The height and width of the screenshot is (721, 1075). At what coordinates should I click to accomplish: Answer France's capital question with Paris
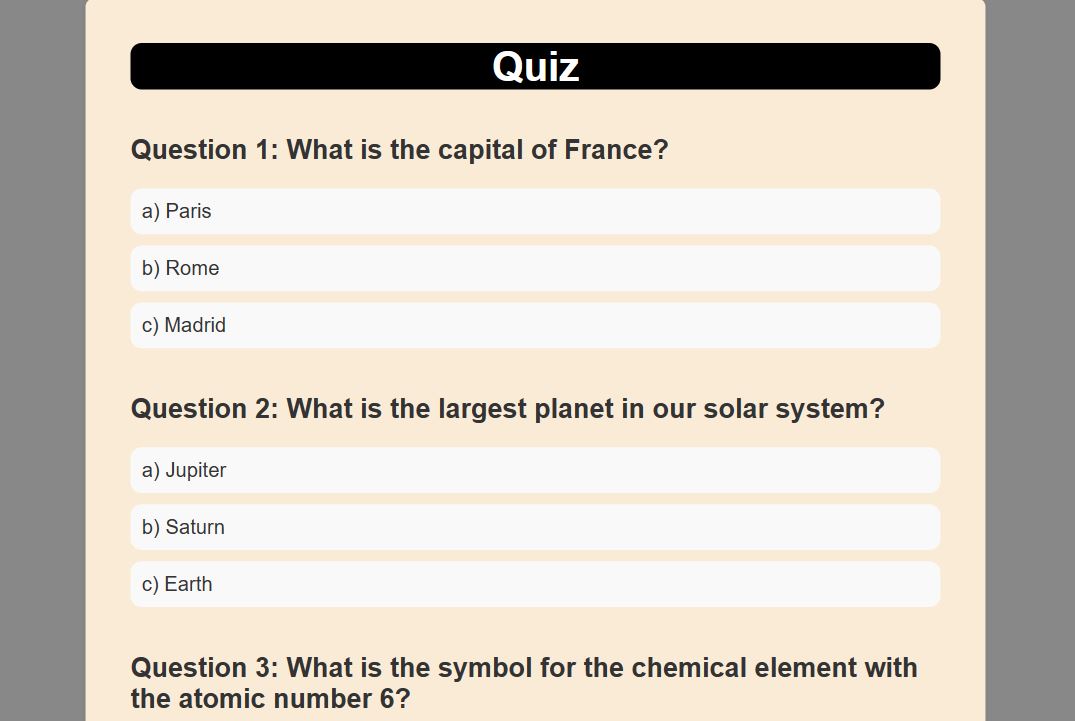pos(535,211)
